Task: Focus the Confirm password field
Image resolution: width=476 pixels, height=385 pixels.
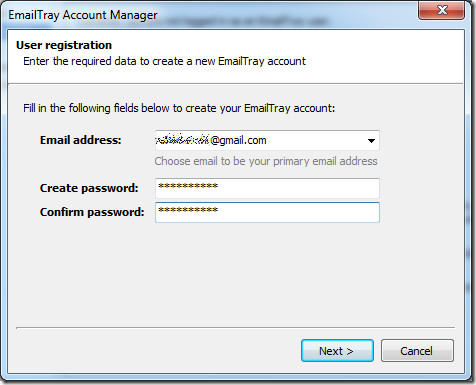Action: (267, 212)
